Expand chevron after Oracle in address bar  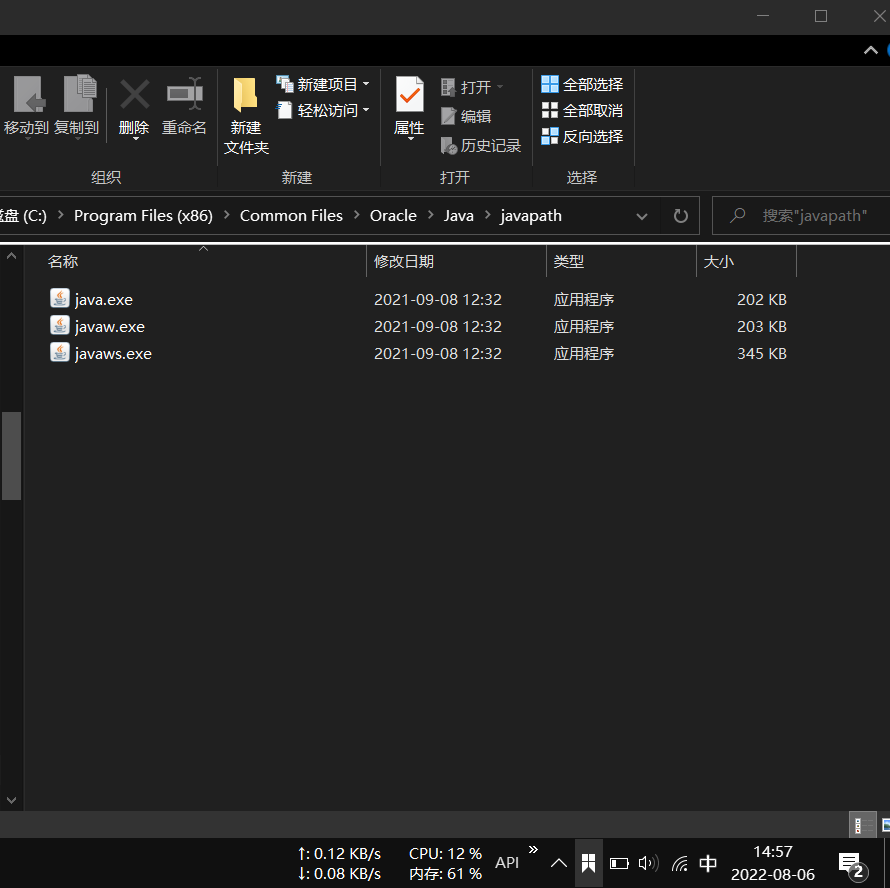430,215
